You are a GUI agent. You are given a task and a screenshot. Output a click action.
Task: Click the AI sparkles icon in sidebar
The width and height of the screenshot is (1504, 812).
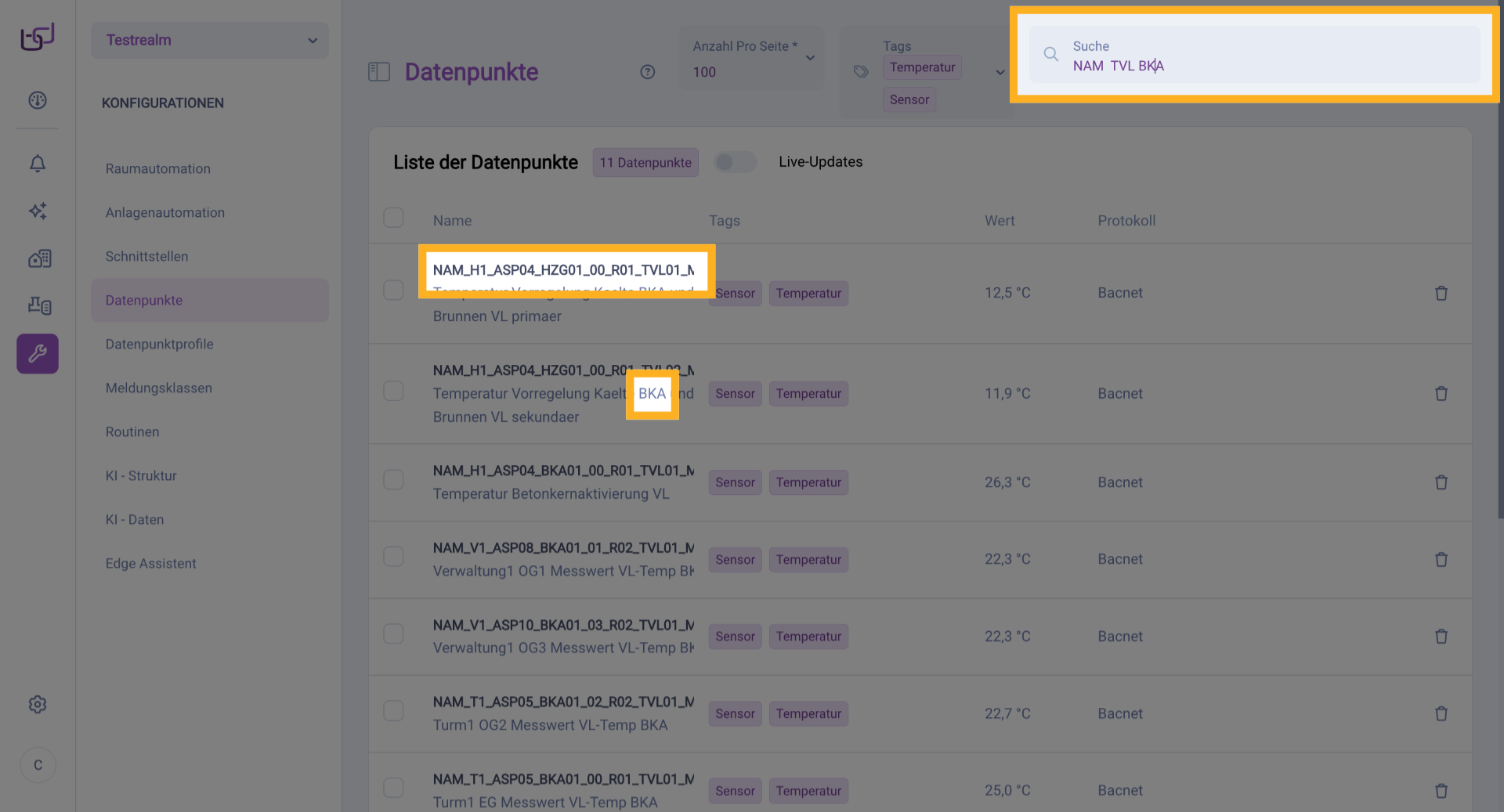click(x=38, y=211)
